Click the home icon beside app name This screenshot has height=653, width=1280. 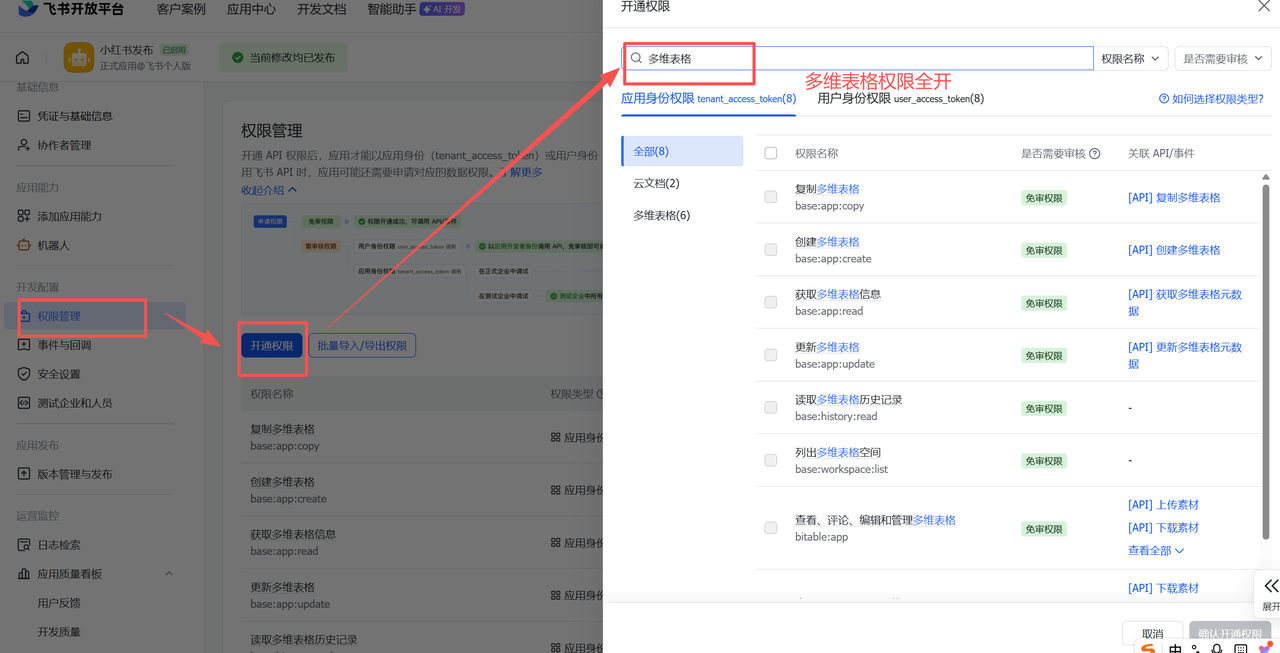coord(23,58)
